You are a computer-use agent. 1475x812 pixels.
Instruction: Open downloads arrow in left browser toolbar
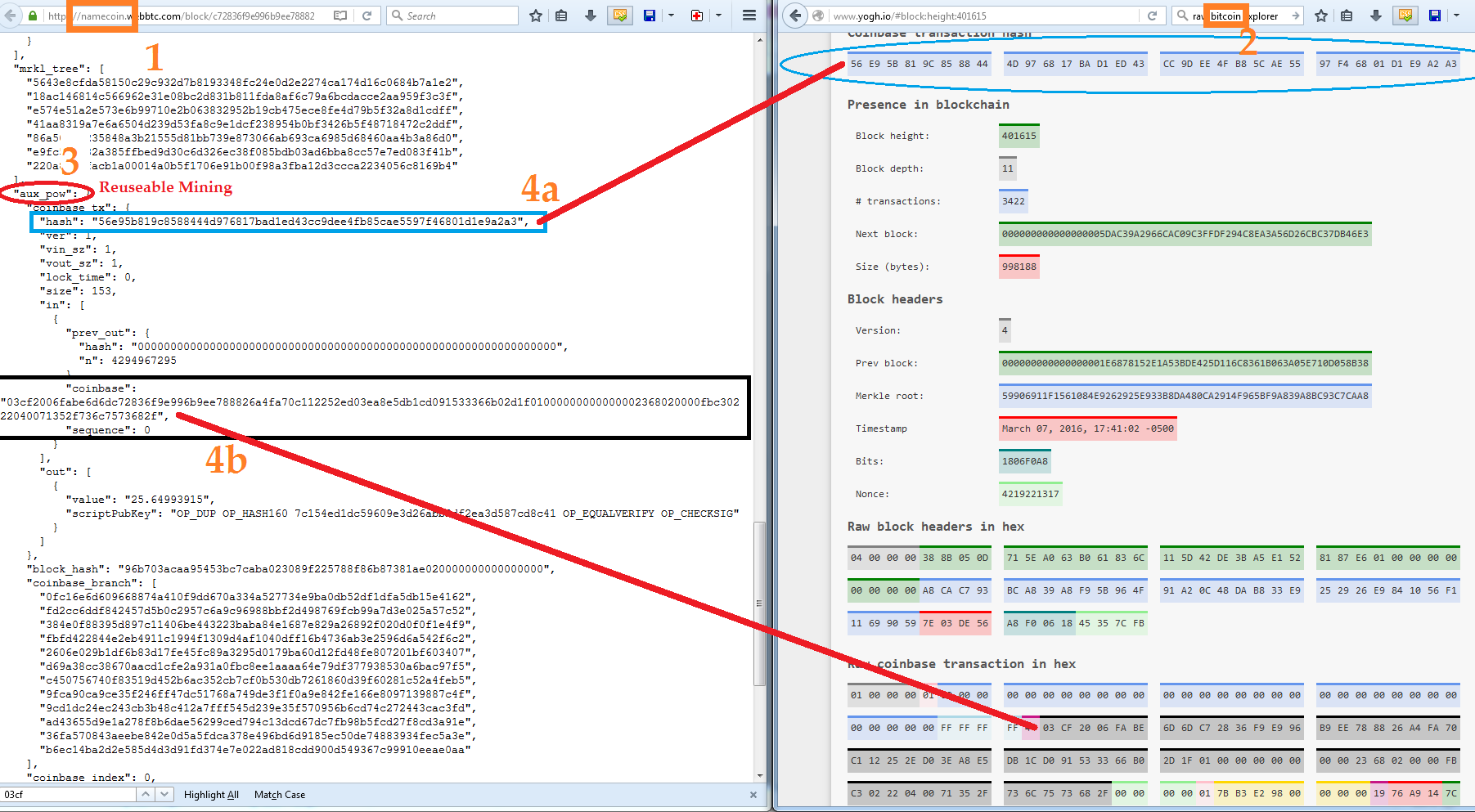591,16
